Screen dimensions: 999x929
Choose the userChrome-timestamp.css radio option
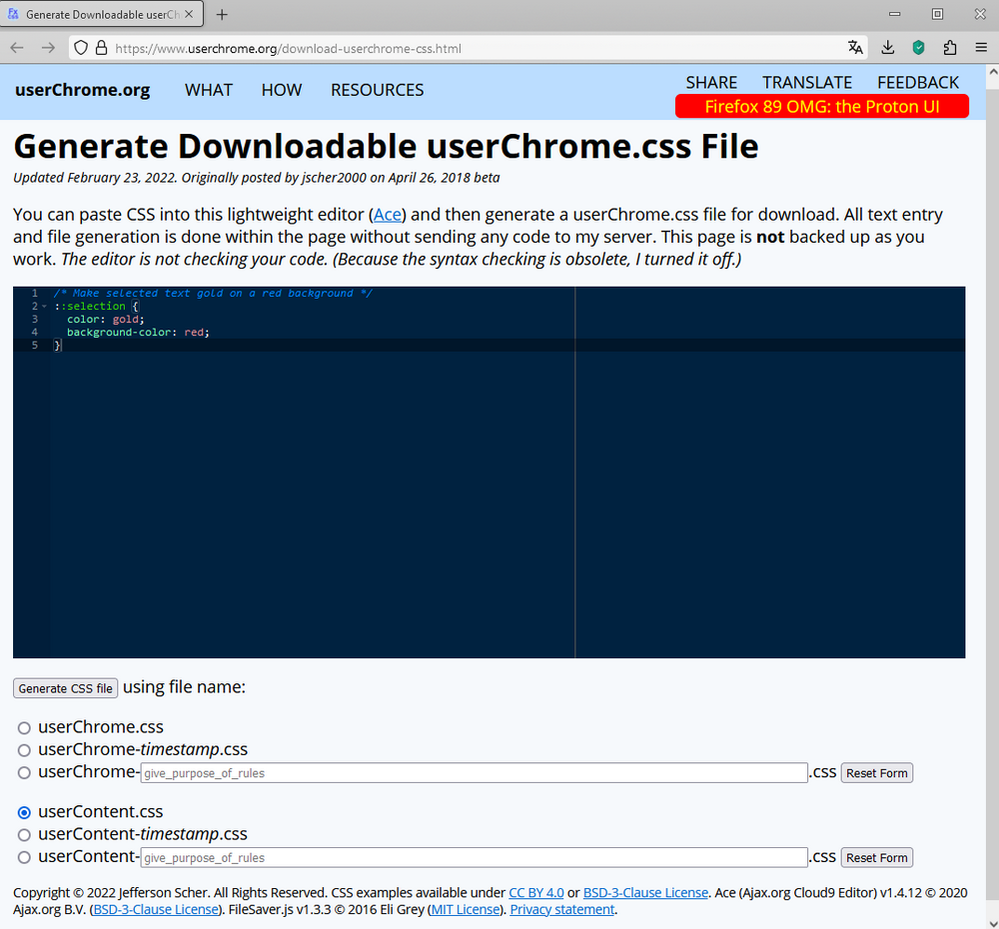point(24,750)
